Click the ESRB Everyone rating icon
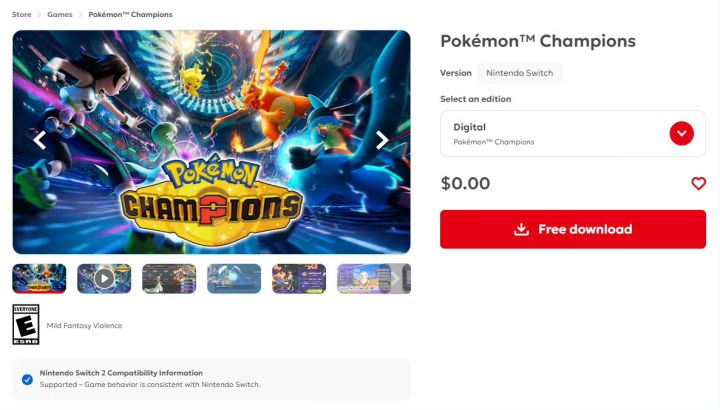This screenshot has height=410, width=720. click(25, 325)
